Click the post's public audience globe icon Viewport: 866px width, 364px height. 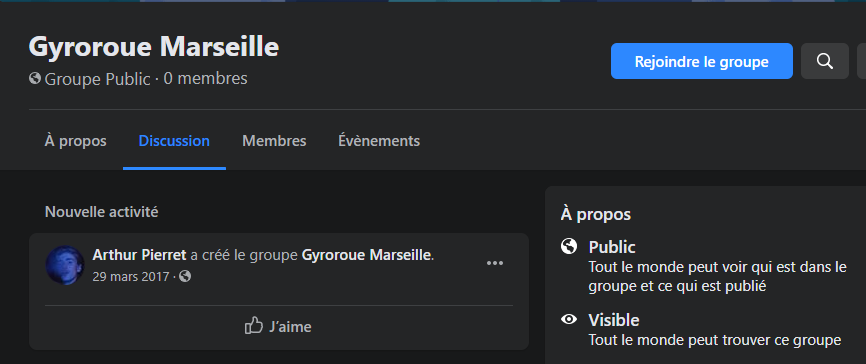[x=185, y=276]
